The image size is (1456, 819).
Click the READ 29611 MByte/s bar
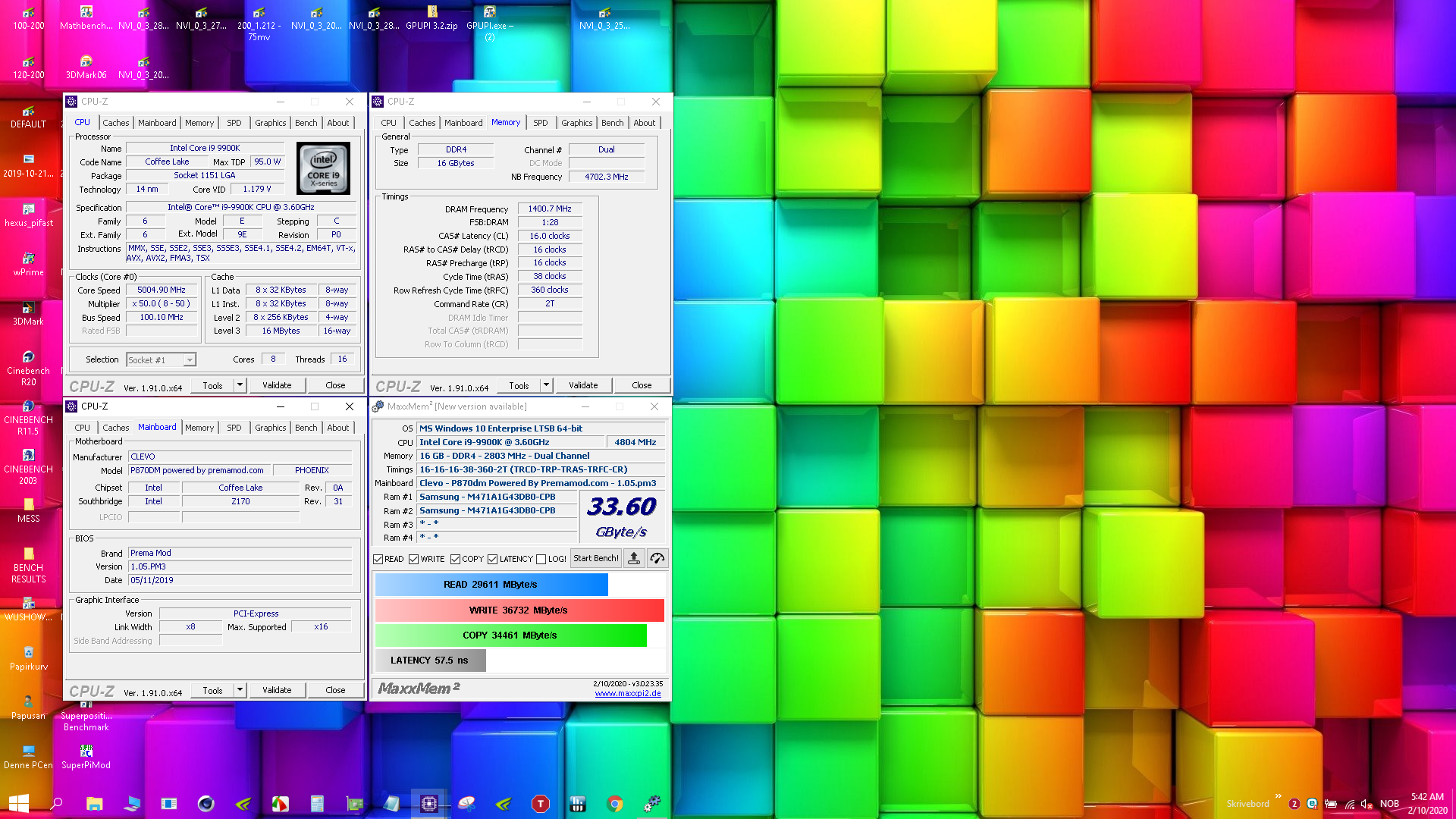tap(491, 585)
